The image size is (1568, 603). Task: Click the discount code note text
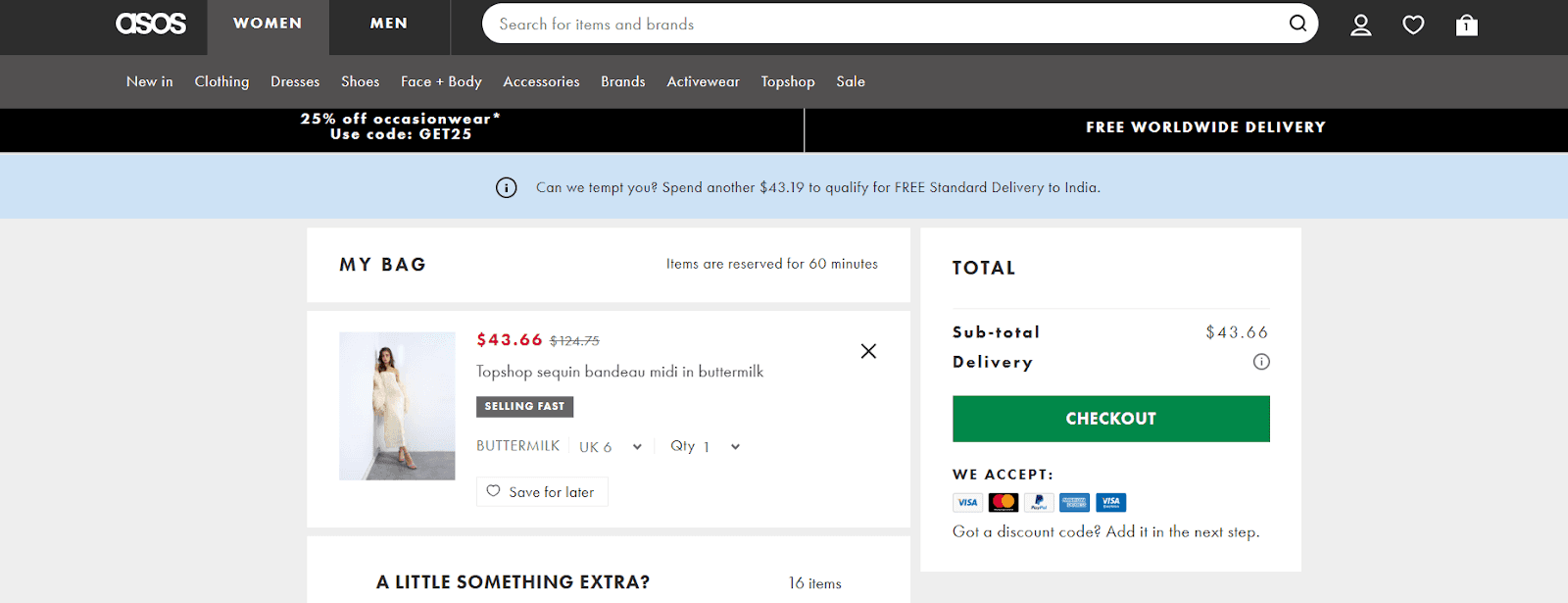(1106, 531)
